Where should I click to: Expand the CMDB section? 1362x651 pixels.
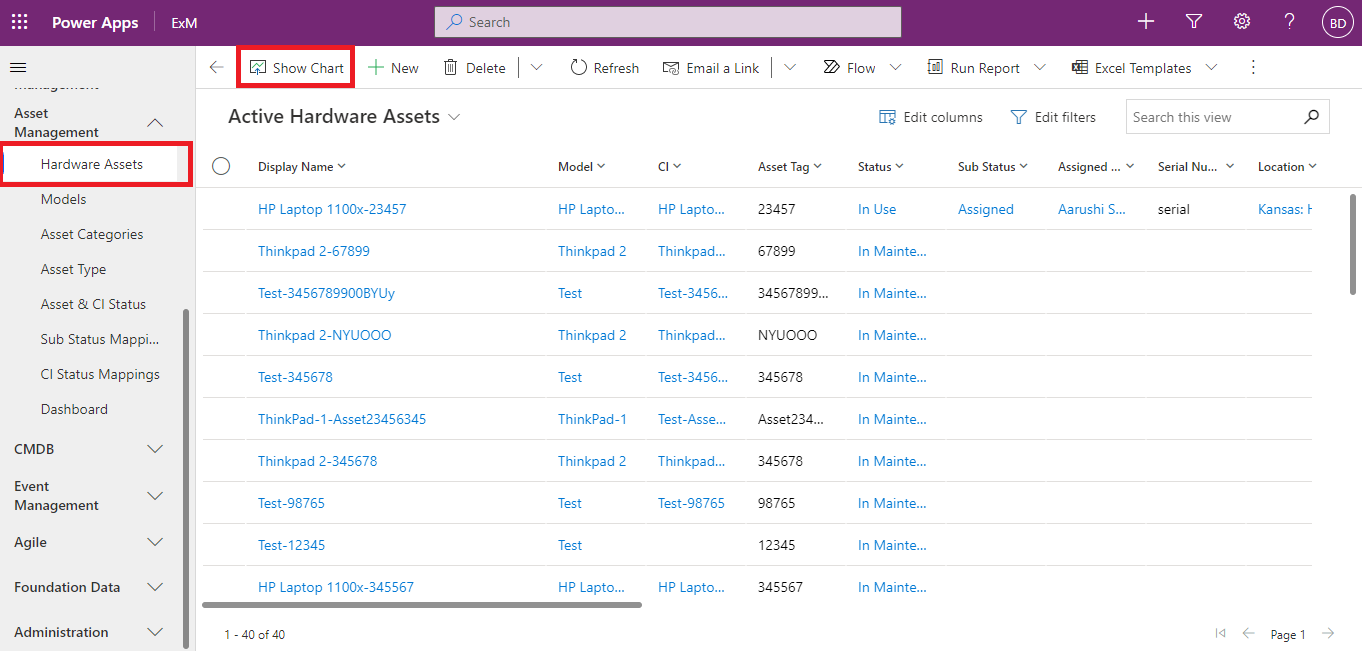point(155,449)
